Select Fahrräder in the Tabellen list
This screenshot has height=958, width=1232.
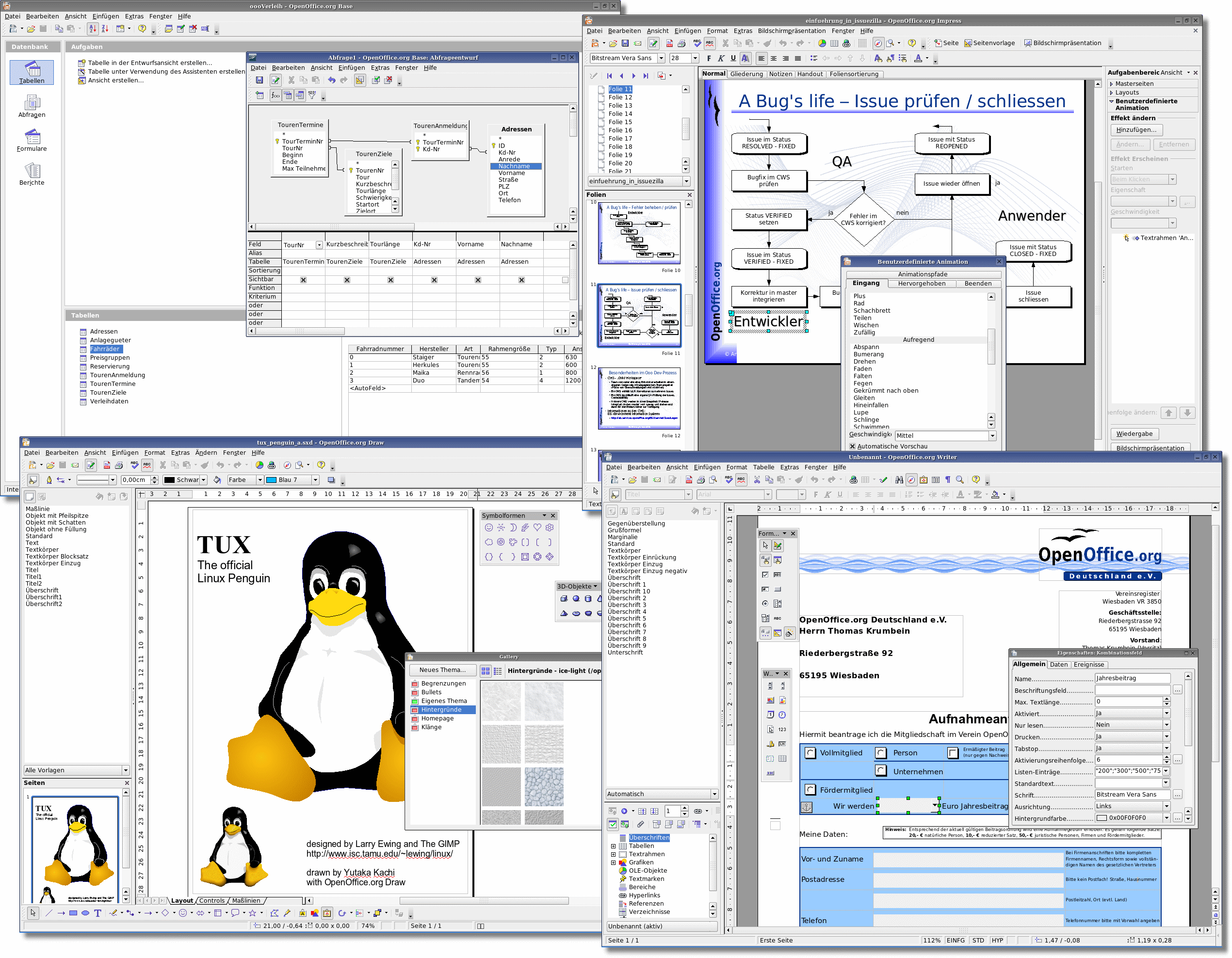tap(105, 349)
